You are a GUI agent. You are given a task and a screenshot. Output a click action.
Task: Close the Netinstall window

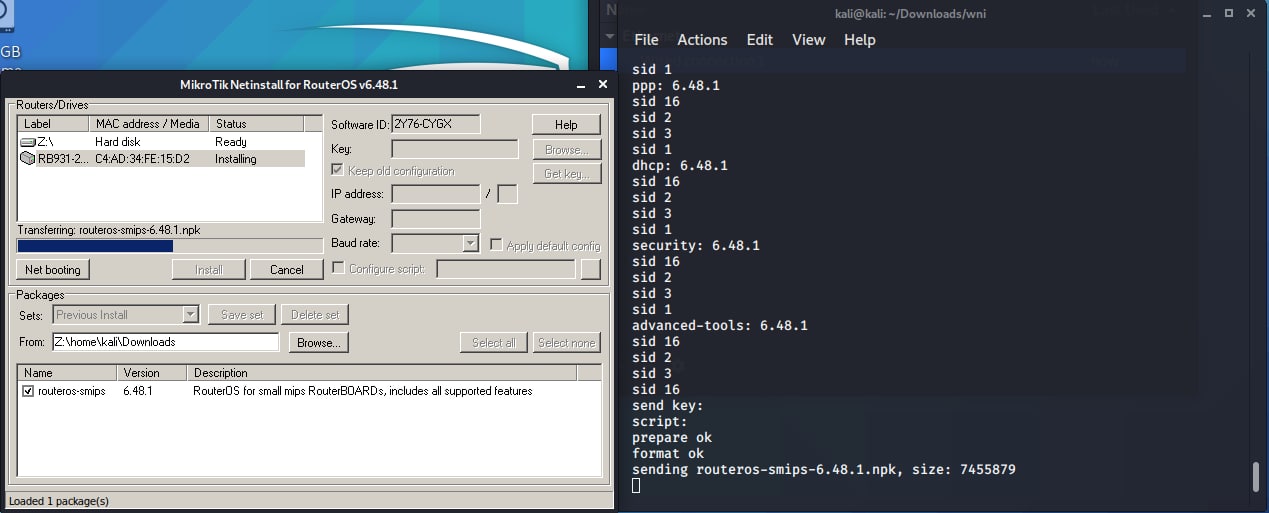click(602, 85)
